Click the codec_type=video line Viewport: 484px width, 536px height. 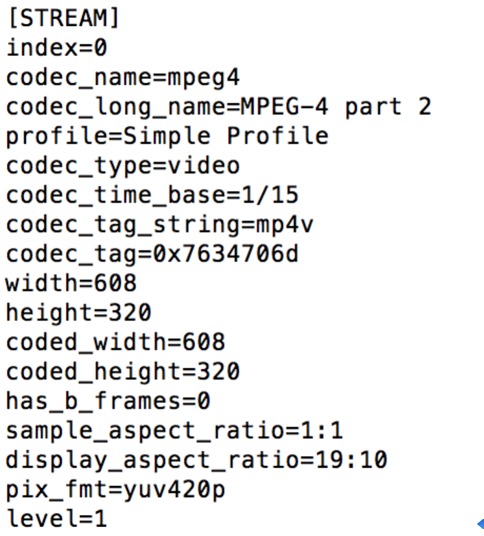coord(123,167)
